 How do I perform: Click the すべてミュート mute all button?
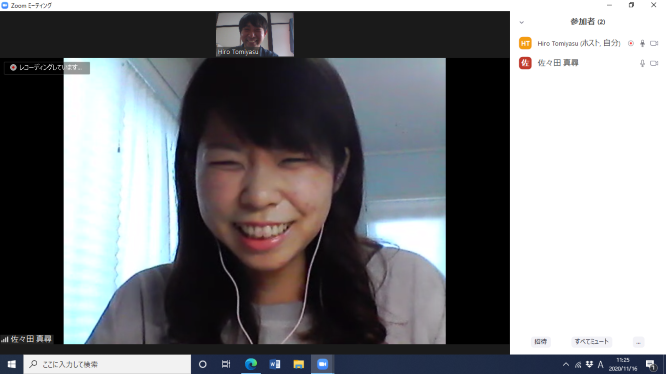coord(591,342)
